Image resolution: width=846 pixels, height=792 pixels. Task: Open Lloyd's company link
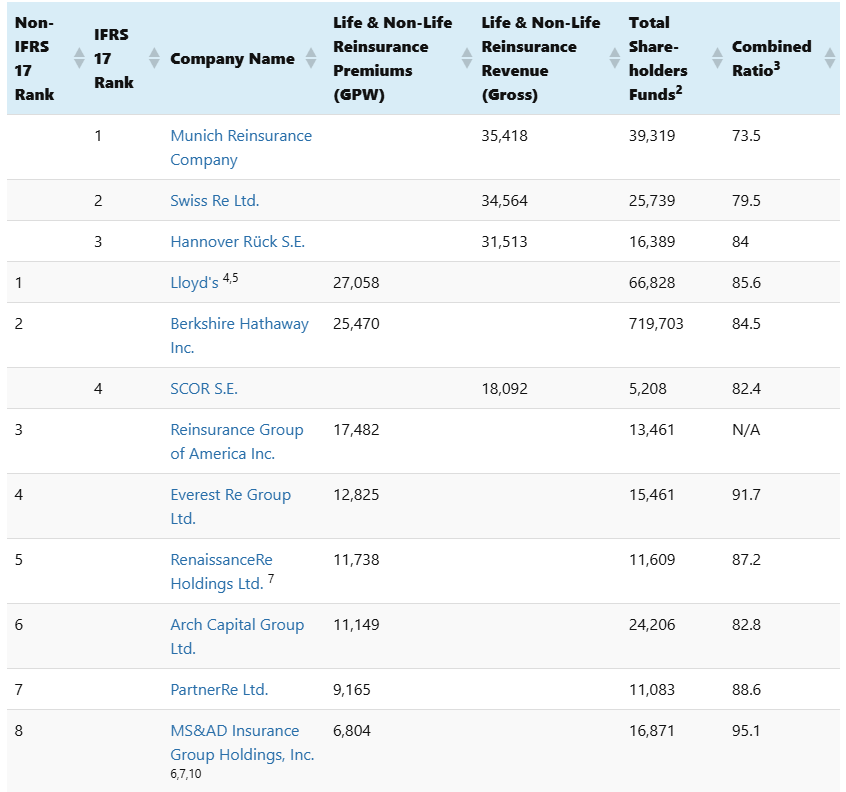coord(194,283)
